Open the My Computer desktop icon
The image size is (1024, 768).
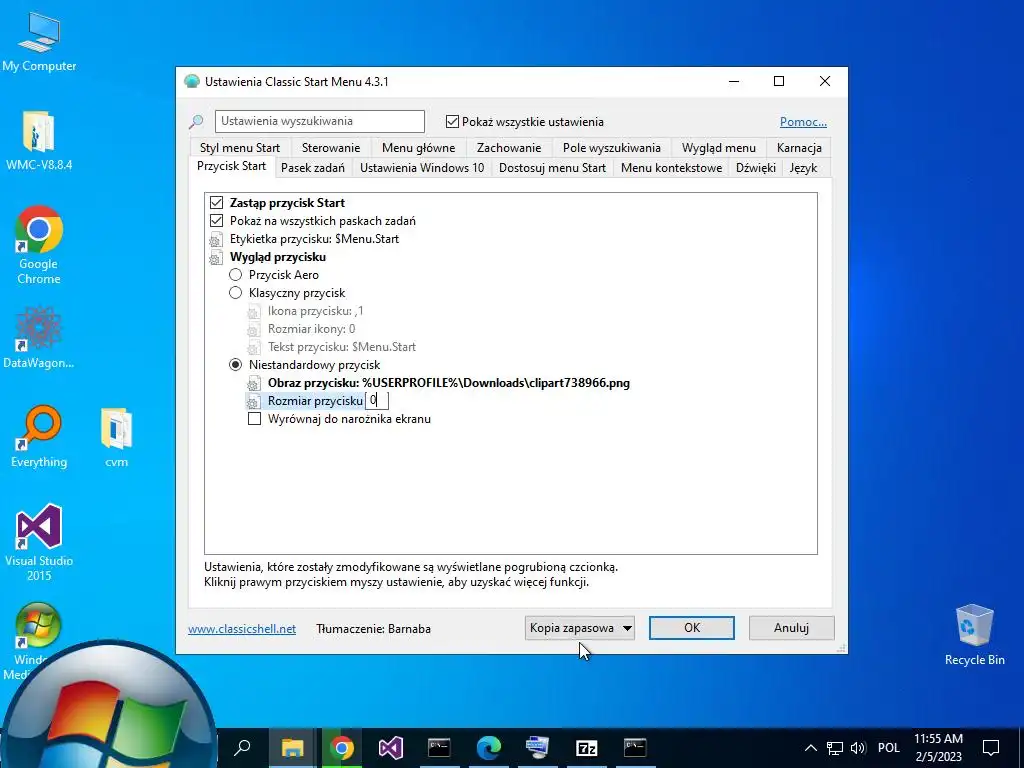(39, 40)
